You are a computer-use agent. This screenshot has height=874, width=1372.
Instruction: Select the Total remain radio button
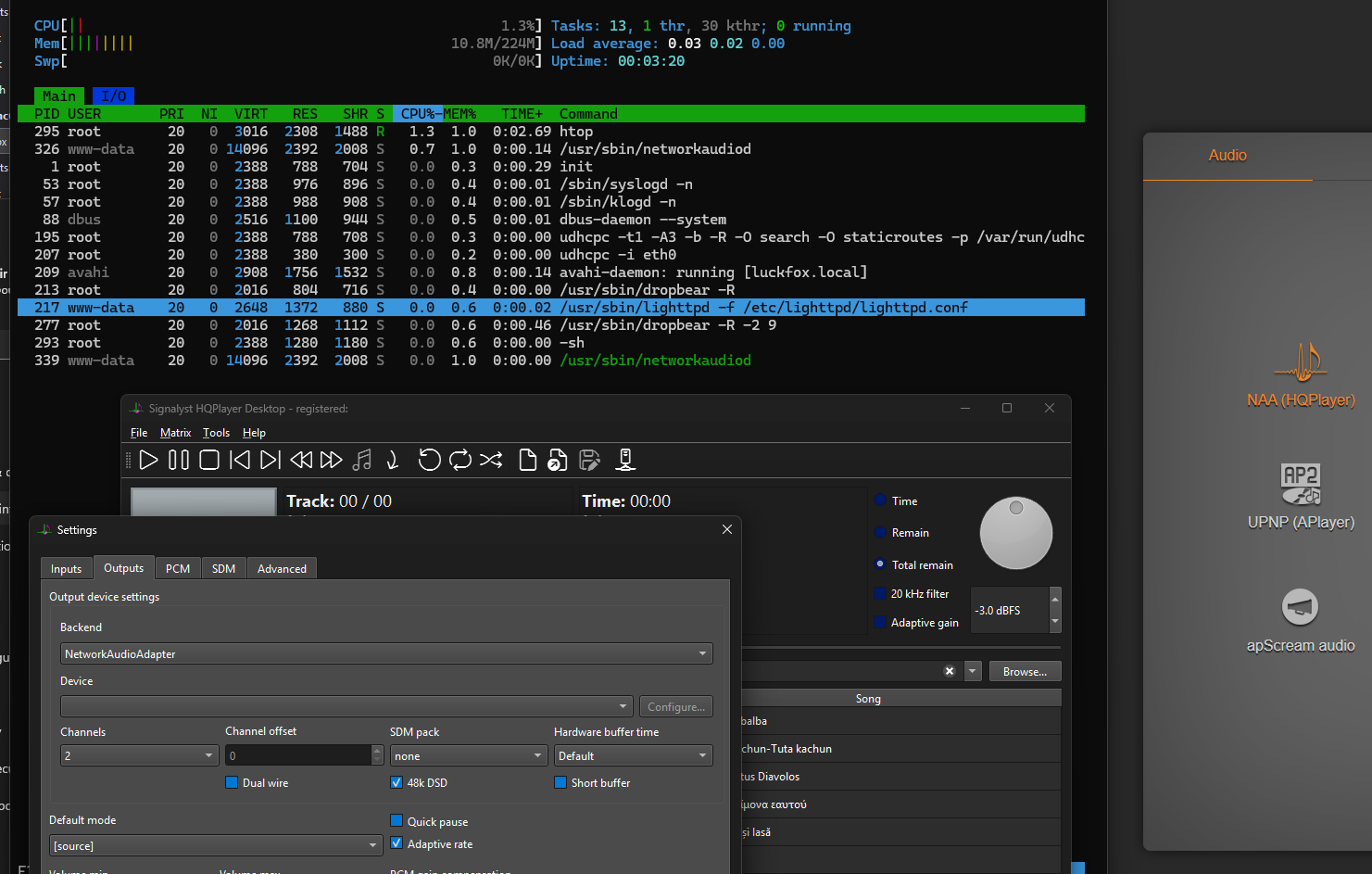[x=880, y=564]
